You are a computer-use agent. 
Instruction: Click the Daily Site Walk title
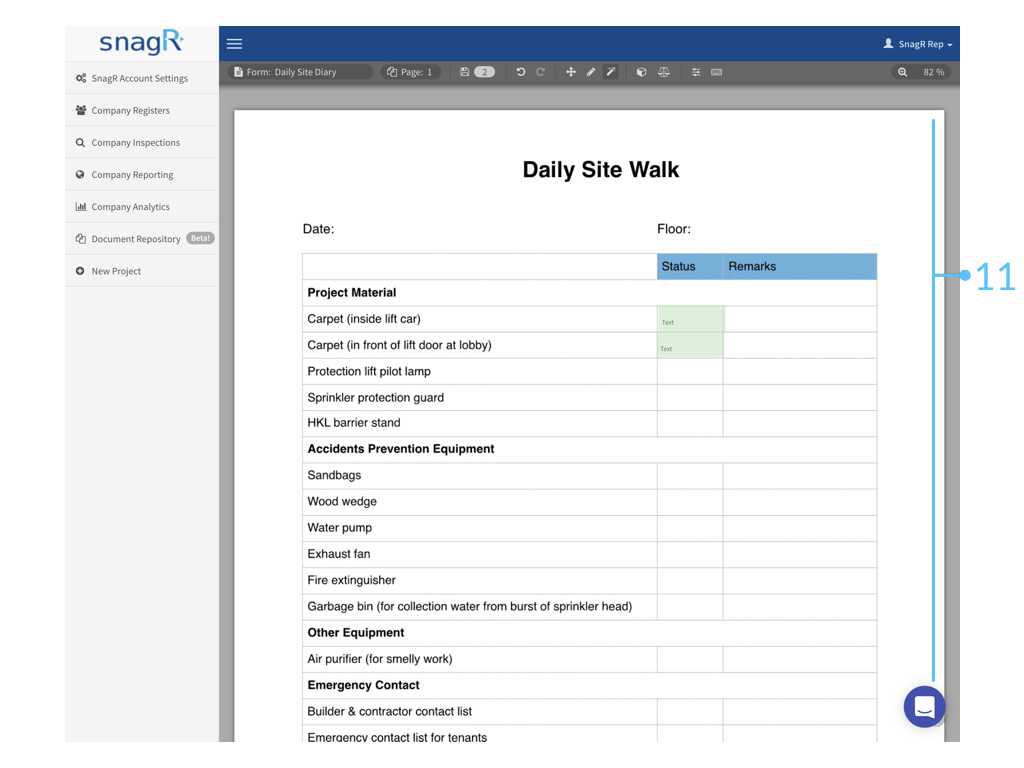click(x=601, y=170)
